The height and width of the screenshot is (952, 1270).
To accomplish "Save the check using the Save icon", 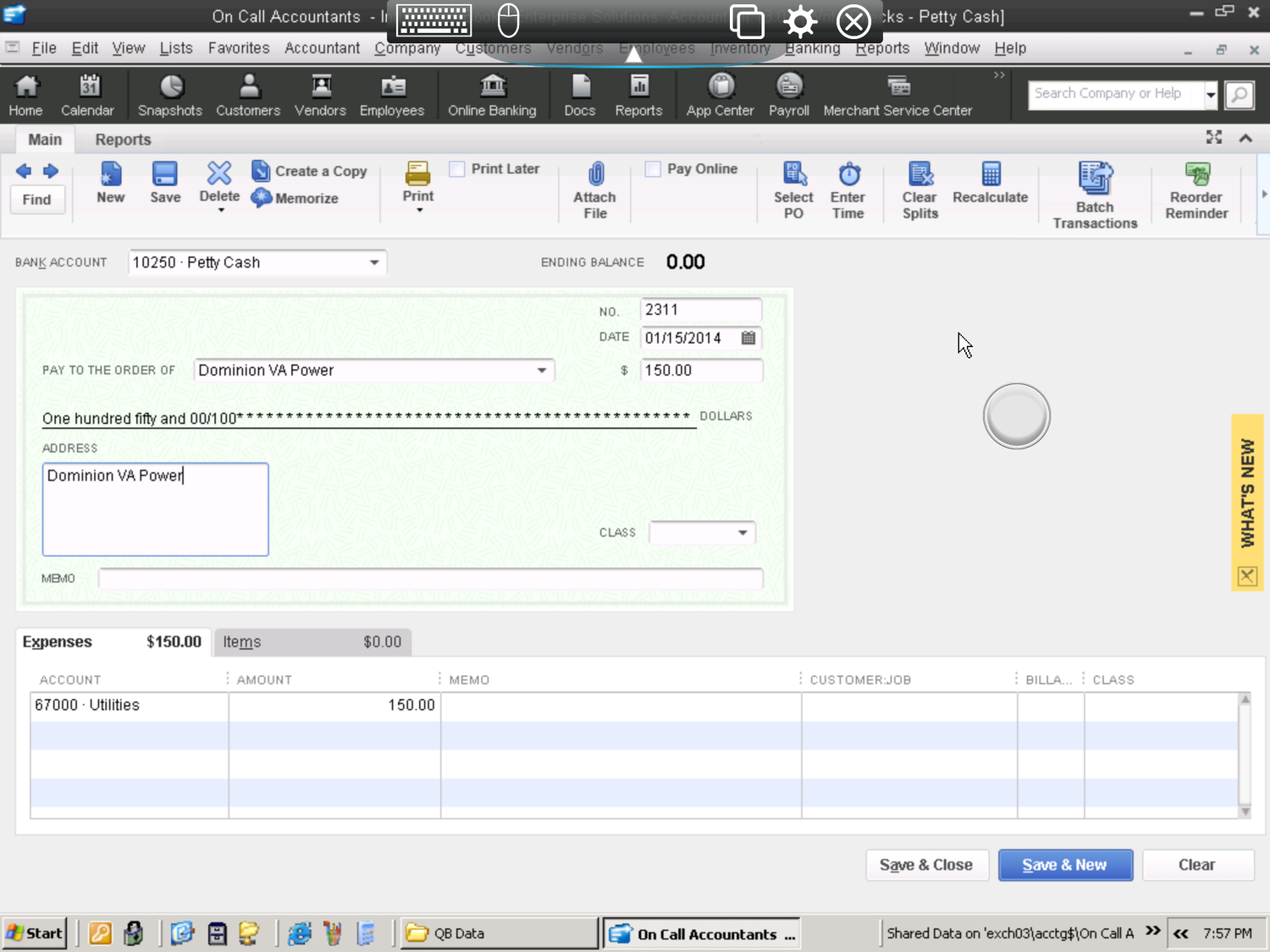I will tap(165, 183).
